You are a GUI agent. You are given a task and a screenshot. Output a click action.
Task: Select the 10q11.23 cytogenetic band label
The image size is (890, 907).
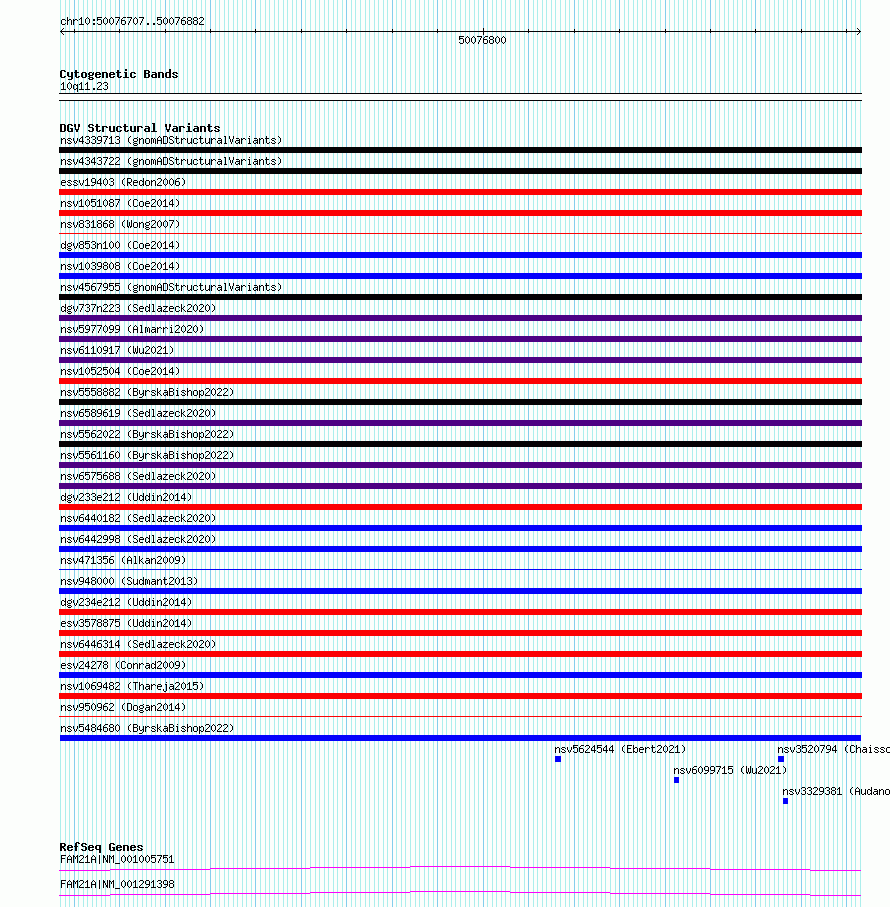(x=84, y=87)
